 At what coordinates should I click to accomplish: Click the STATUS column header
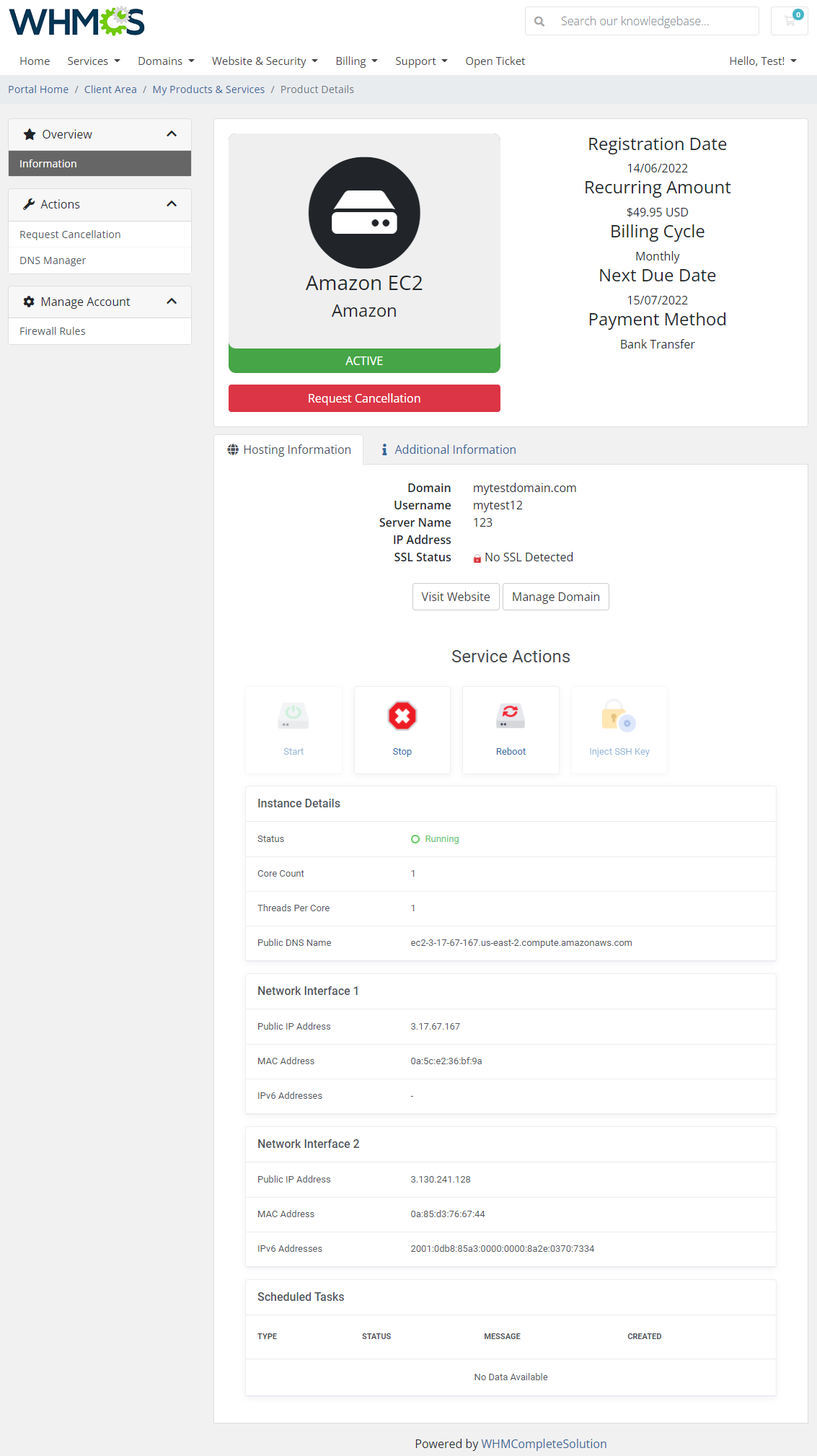(x=376, y=1337)
